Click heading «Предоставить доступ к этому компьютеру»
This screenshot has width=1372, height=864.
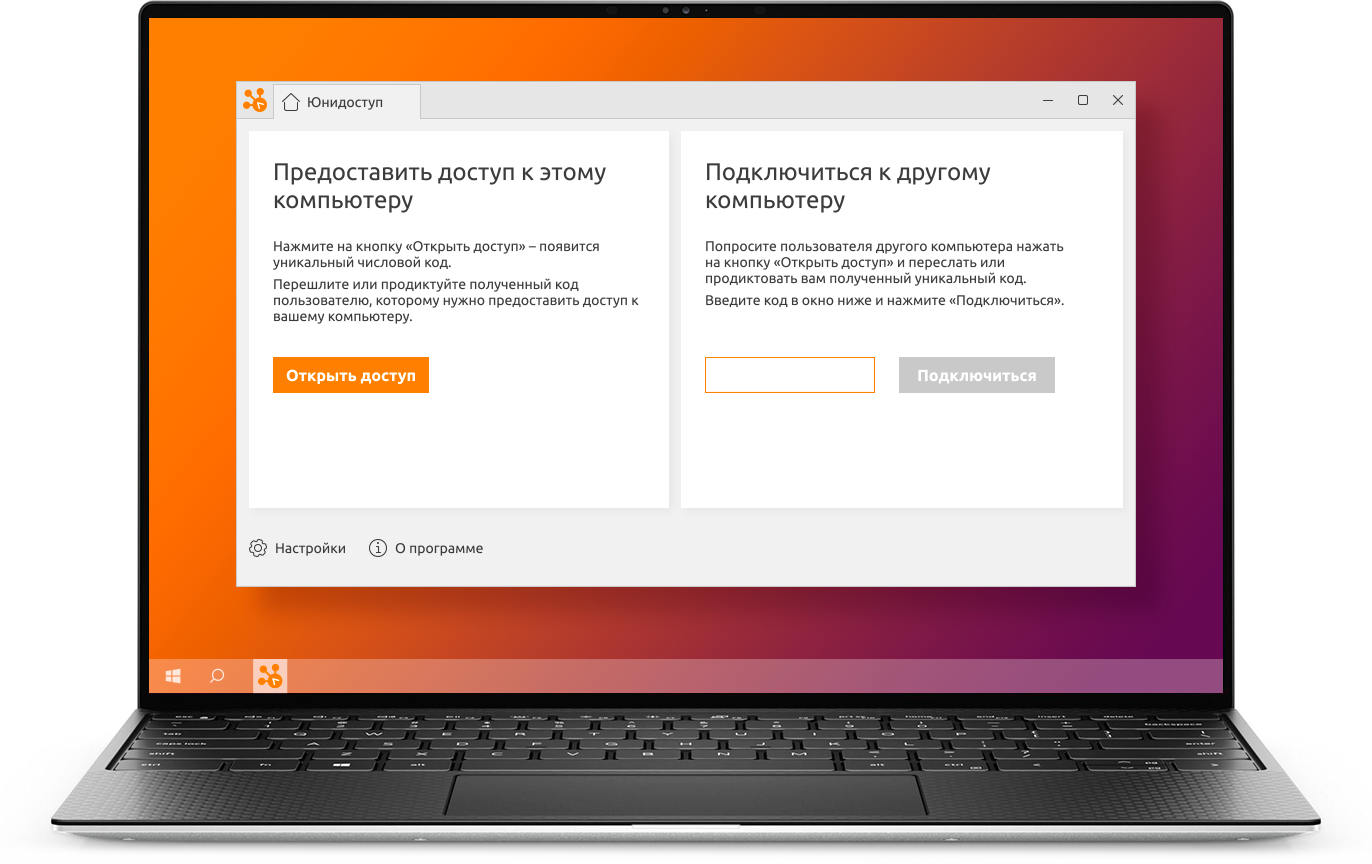pos(440,186)
